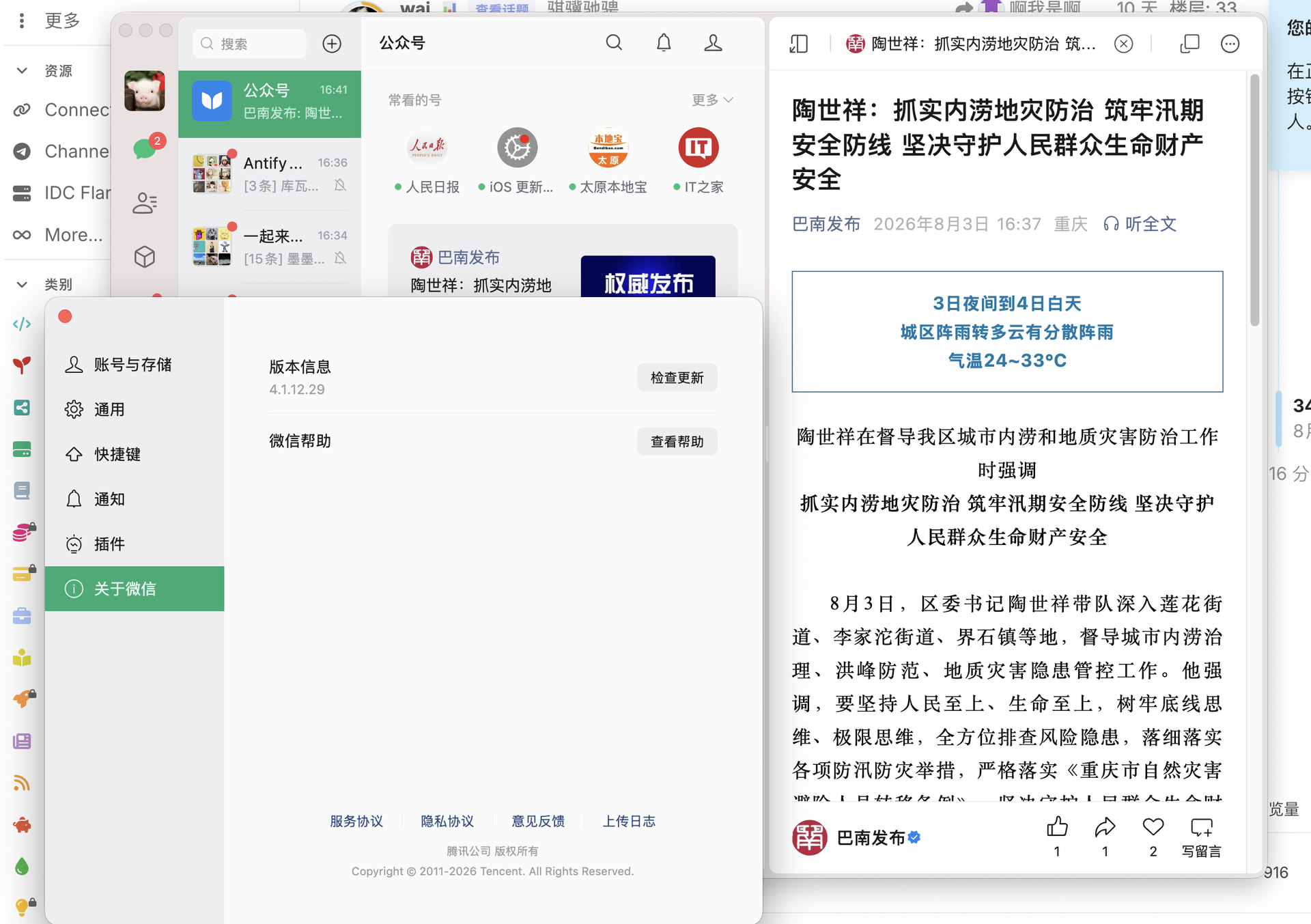Click the heart icon below the article

[x=1153, y=827]
